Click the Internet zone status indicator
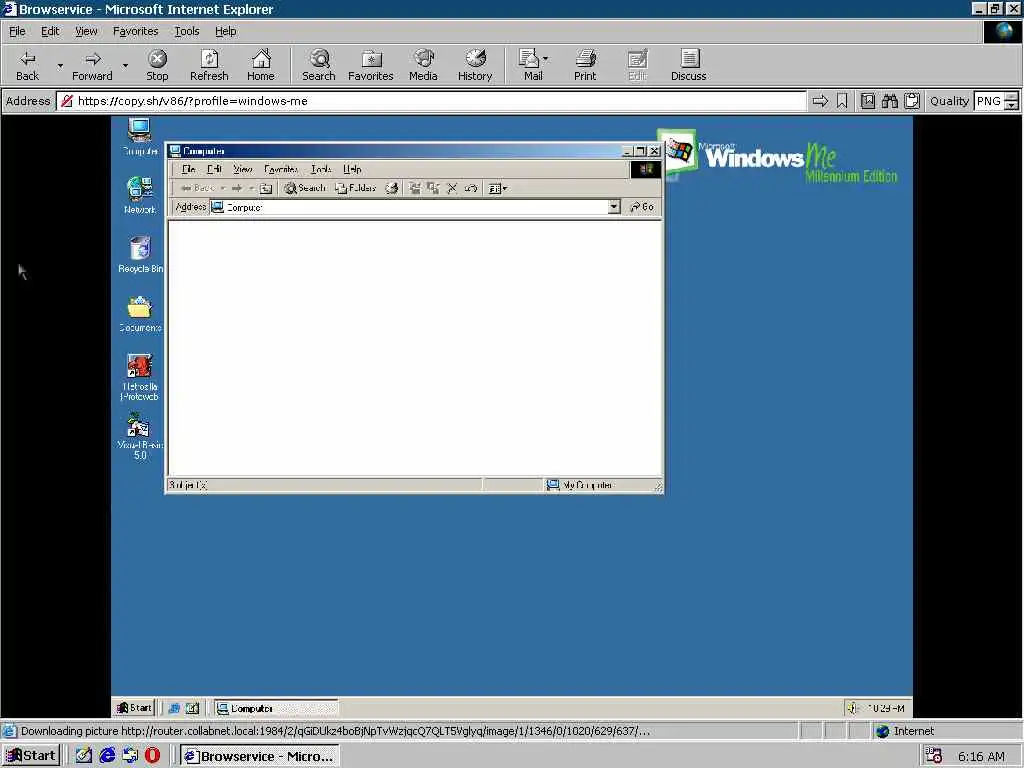The width and height of the screenshot is (1024, 768). point(905,731)
